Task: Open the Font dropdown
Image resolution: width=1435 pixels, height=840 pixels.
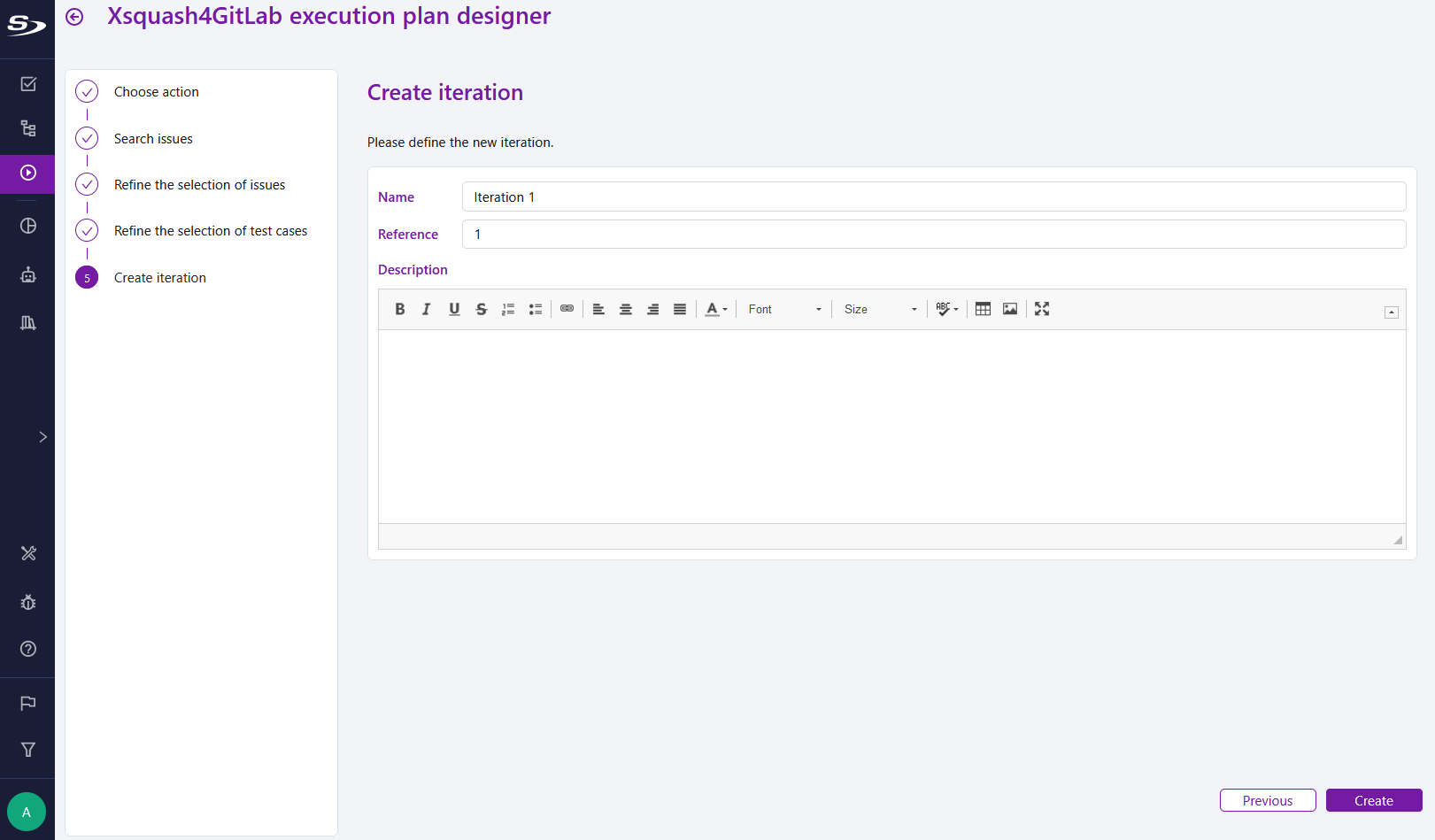Action: (x=784, y=309)
